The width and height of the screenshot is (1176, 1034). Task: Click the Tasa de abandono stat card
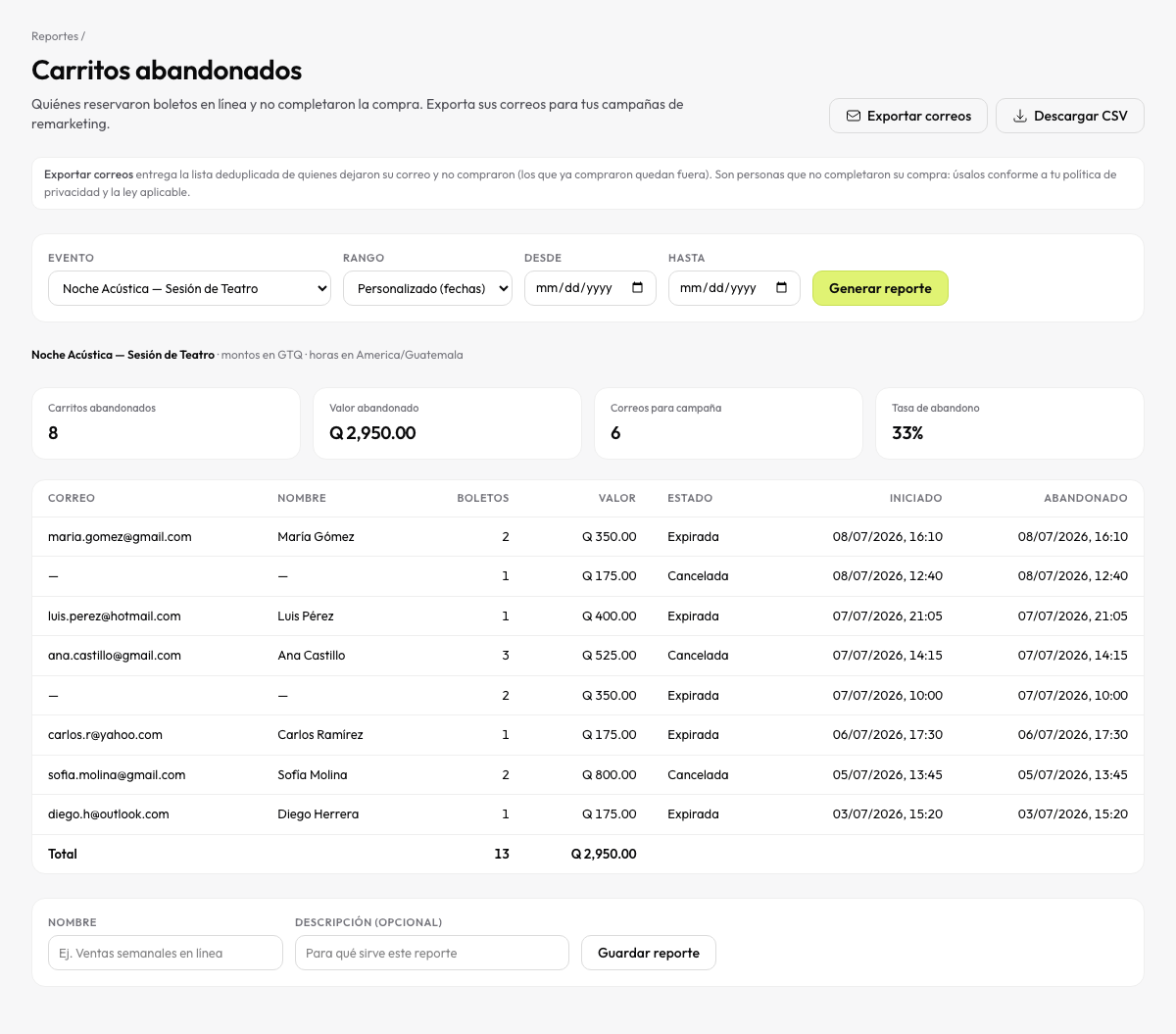pos(1009,423)
